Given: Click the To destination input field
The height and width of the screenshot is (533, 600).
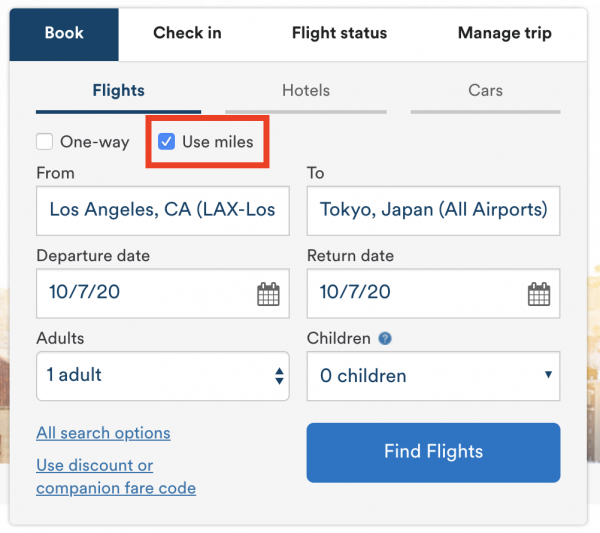Looking at the screenshot, I should tap(433, 210).
